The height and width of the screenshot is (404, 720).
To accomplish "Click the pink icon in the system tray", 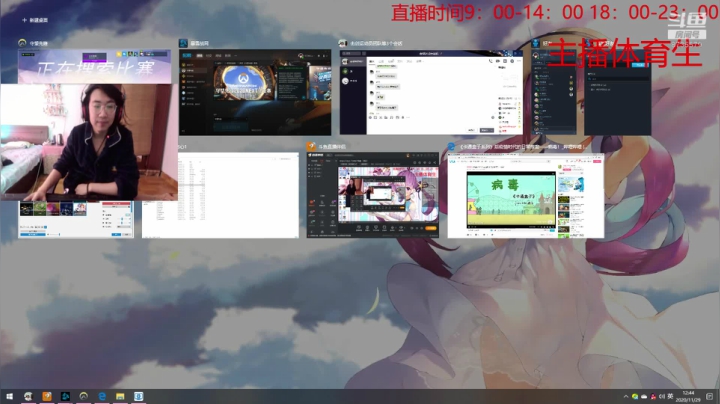I will [x=652, y=397].
